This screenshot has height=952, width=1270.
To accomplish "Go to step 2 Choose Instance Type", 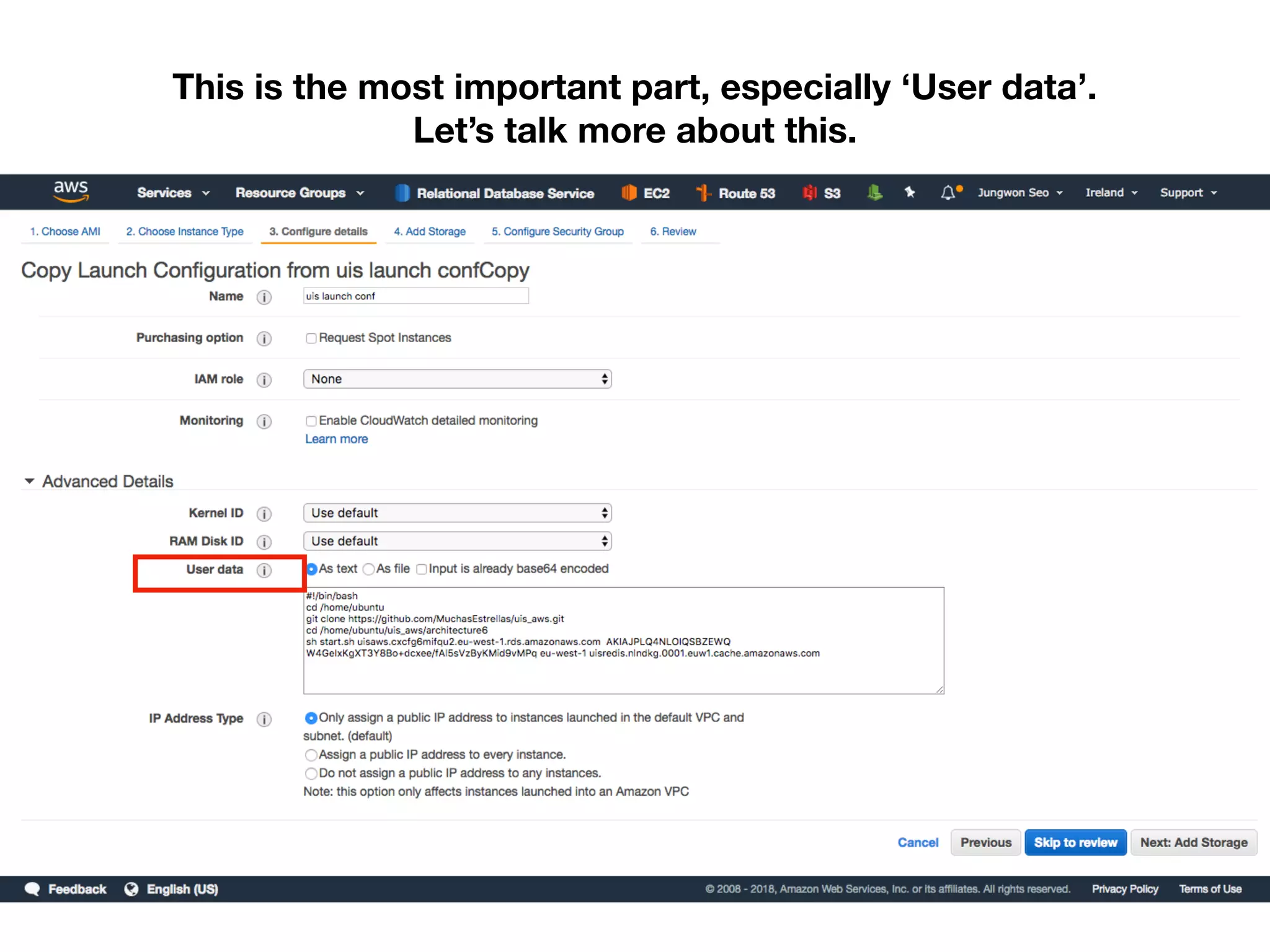I will coord(185,232).
